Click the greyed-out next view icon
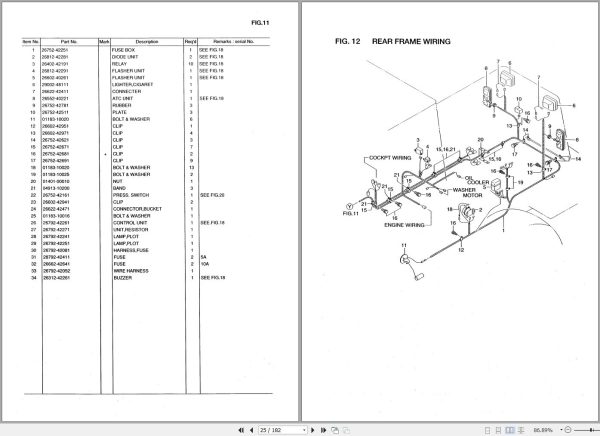This screenshot has width=600, height=436. pyautogui.click(x=346, y=430)
